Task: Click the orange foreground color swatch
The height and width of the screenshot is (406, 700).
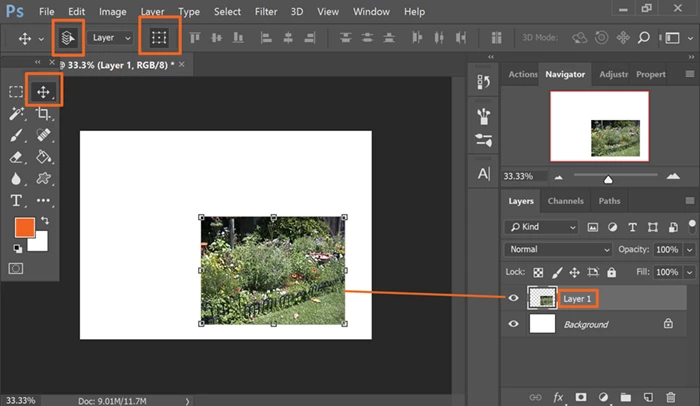Action: point(24,227)
